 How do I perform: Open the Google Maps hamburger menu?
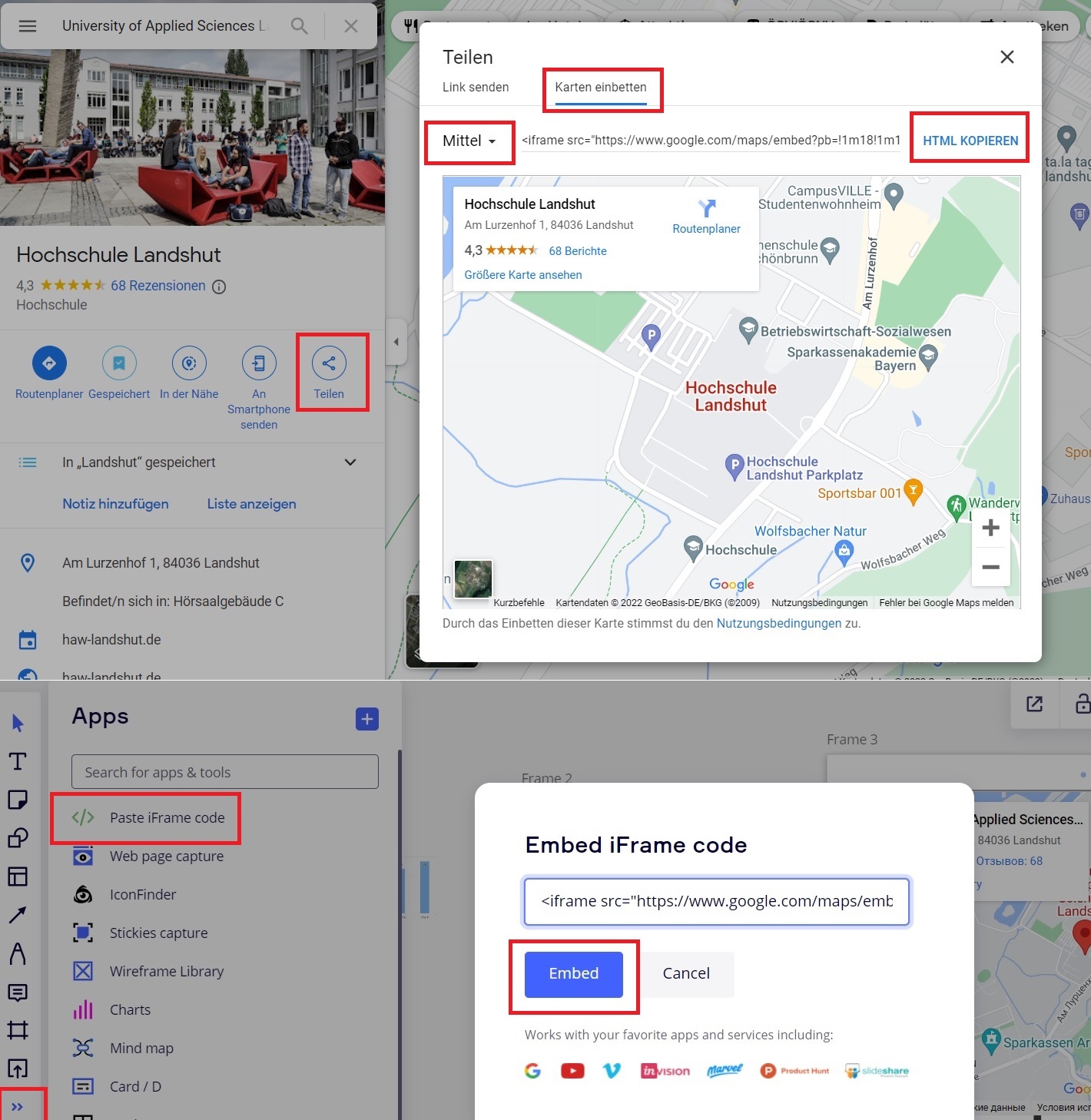tap(28, 26)
